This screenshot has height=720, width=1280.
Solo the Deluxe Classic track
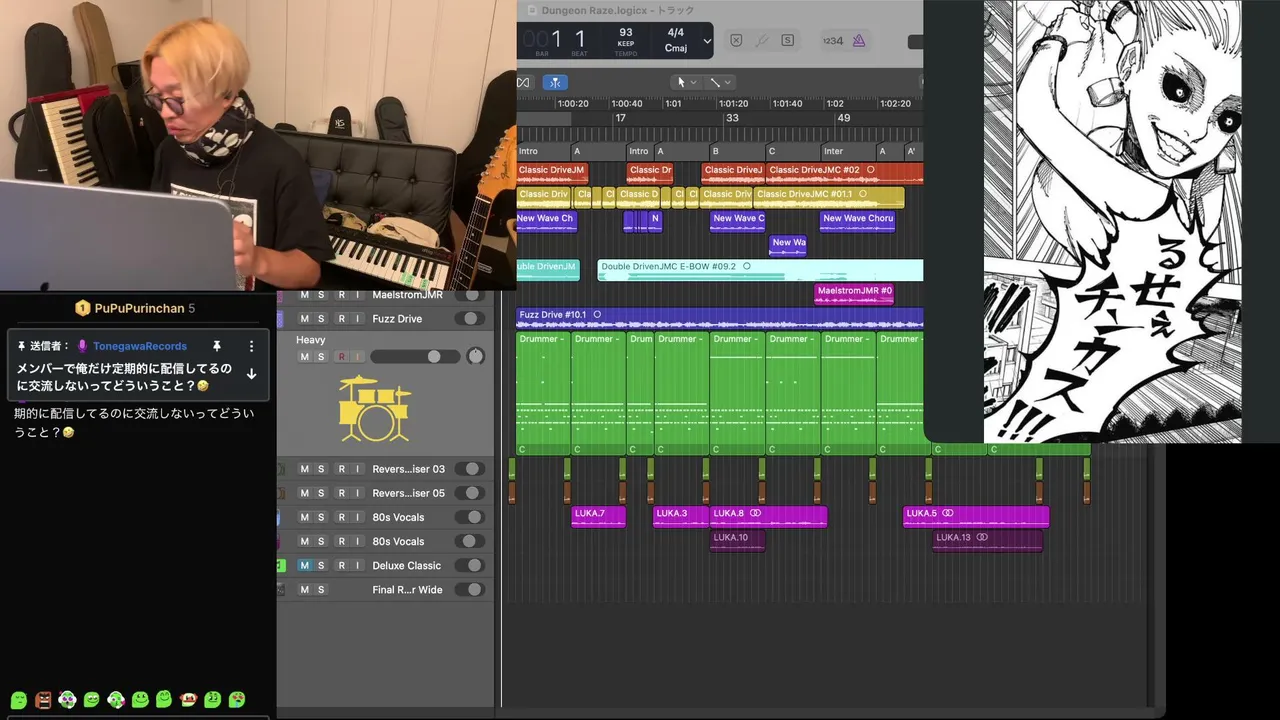pyautogui.click(x=321, y=566)
